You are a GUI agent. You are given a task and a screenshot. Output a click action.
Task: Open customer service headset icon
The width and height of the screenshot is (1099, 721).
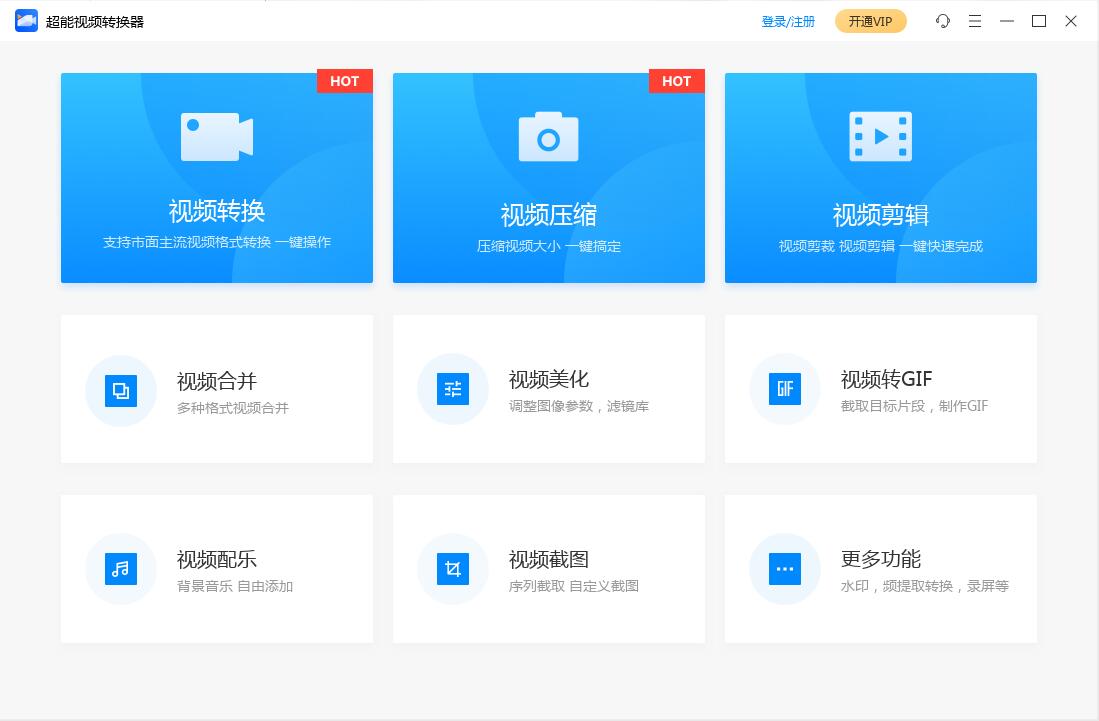tap(943, 21)
